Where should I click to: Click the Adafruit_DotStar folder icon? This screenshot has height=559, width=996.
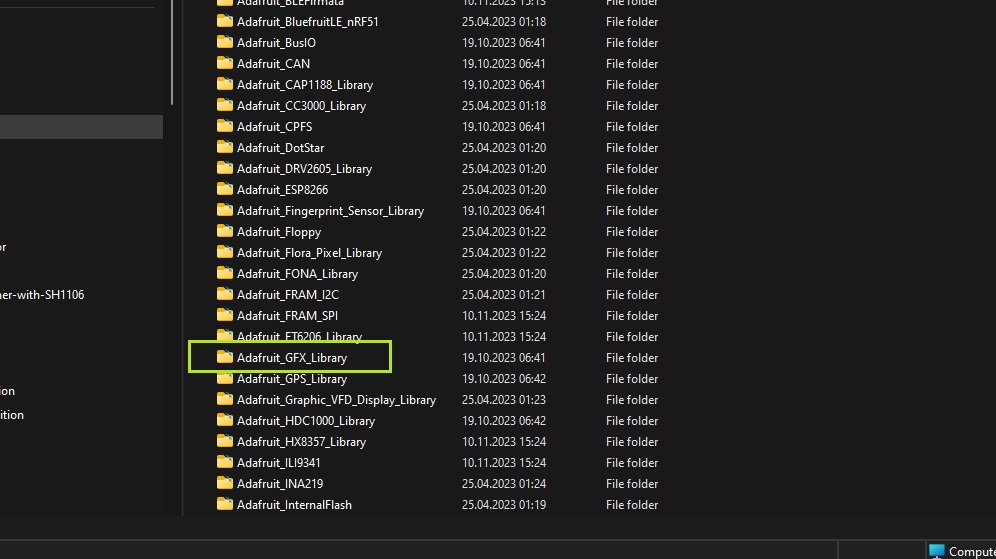pos(225,147)
